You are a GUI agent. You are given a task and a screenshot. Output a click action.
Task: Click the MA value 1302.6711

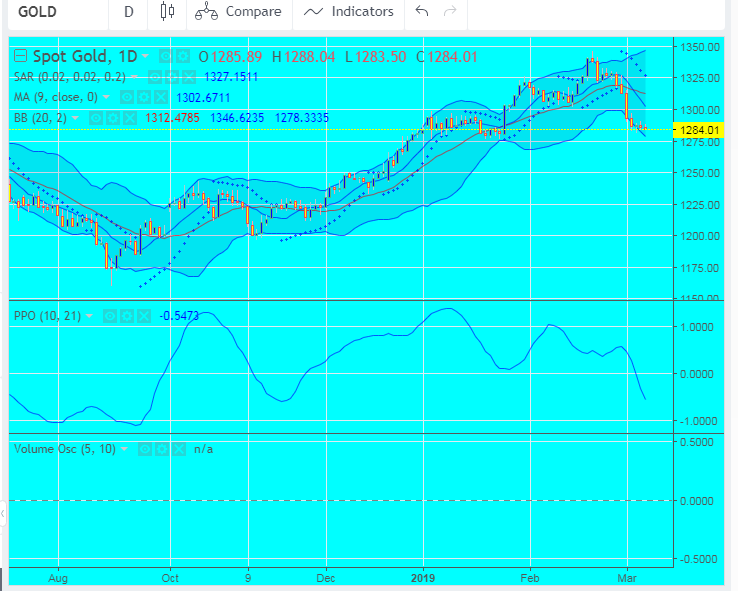pyautogui.click(x=203, y=98)
